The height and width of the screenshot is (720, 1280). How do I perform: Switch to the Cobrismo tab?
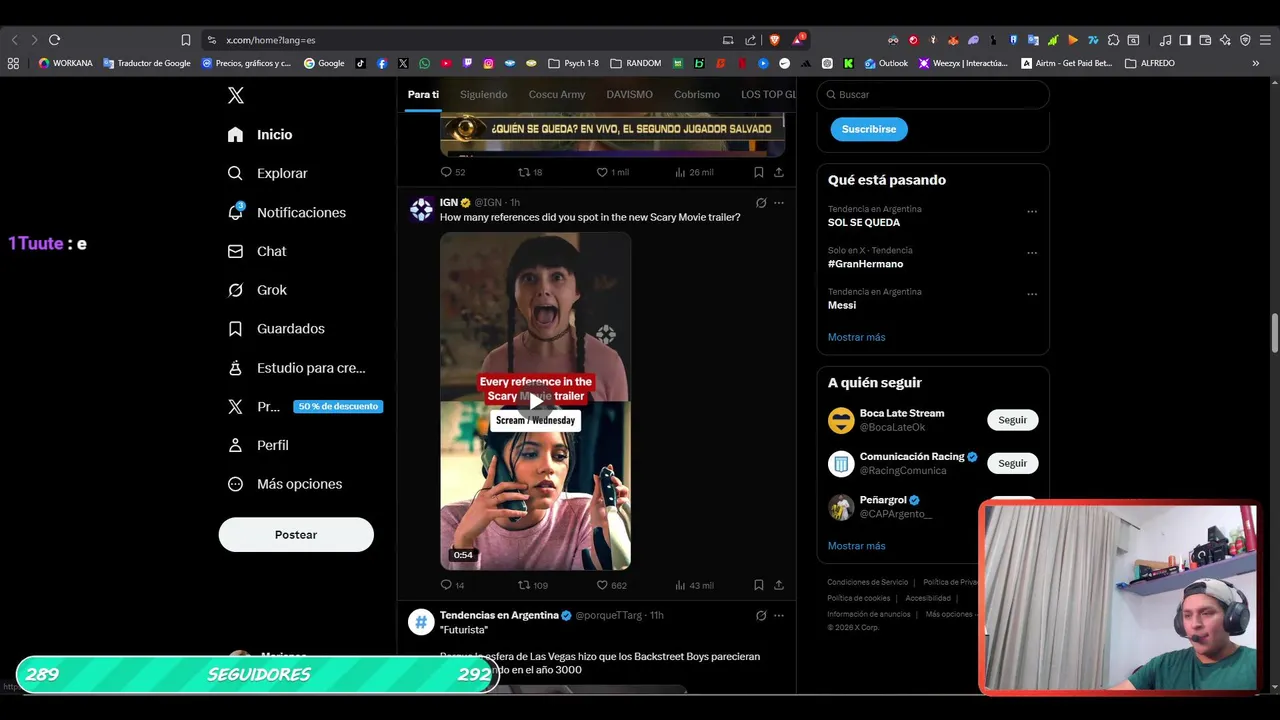click(x=697, y=94)
